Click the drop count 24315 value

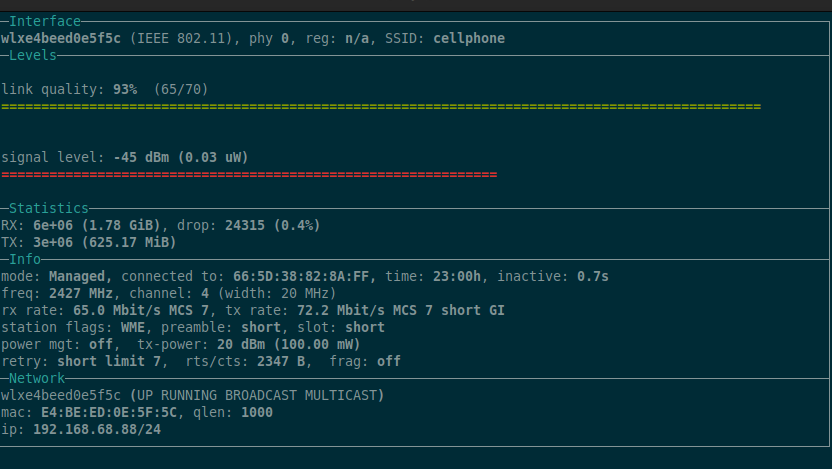tap(245, 225)
